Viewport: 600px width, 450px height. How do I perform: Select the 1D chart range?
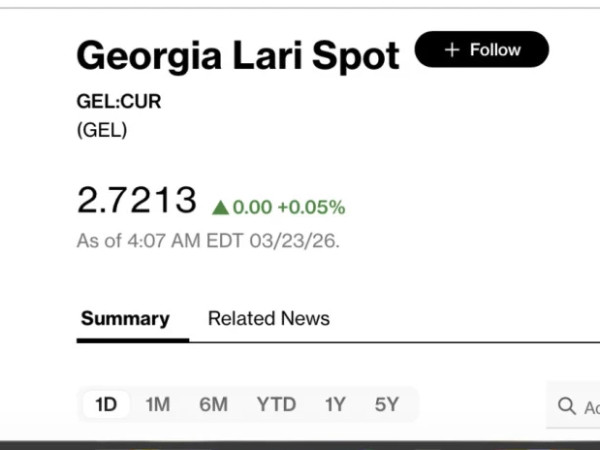click(x=106, y=405)
